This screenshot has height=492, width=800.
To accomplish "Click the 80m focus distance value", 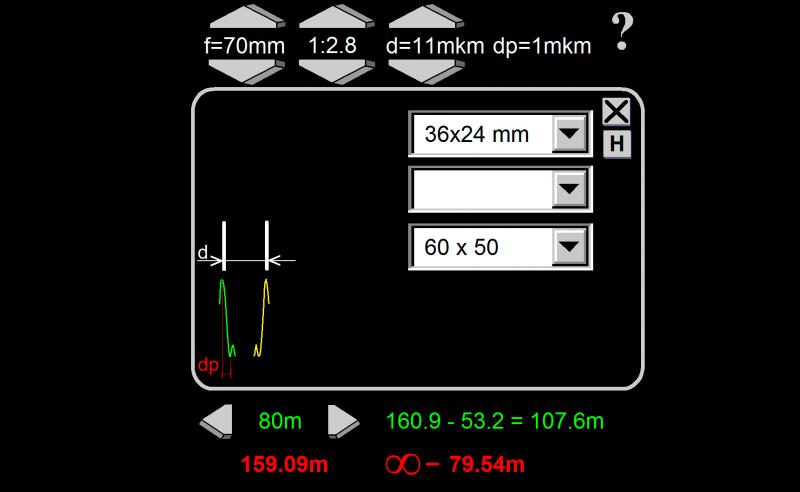I will [280, 421].
